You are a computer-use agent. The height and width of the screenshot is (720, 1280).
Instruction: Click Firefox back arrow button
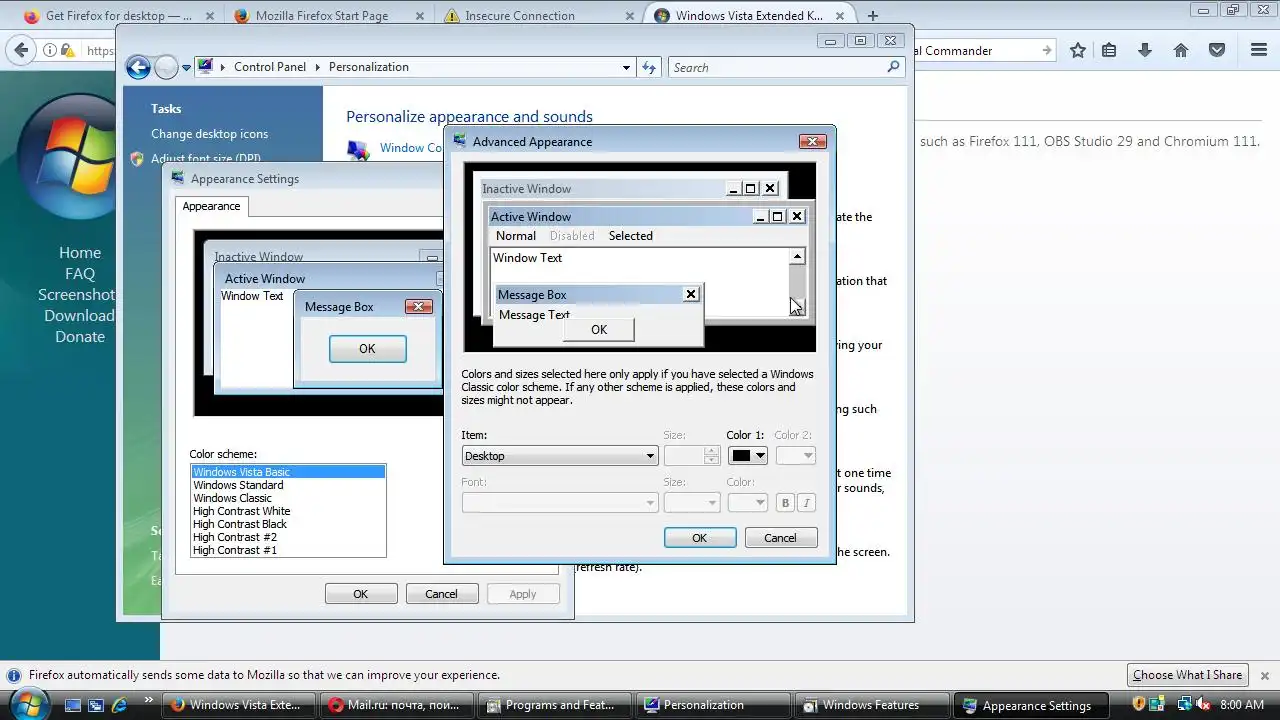point(21,50)
